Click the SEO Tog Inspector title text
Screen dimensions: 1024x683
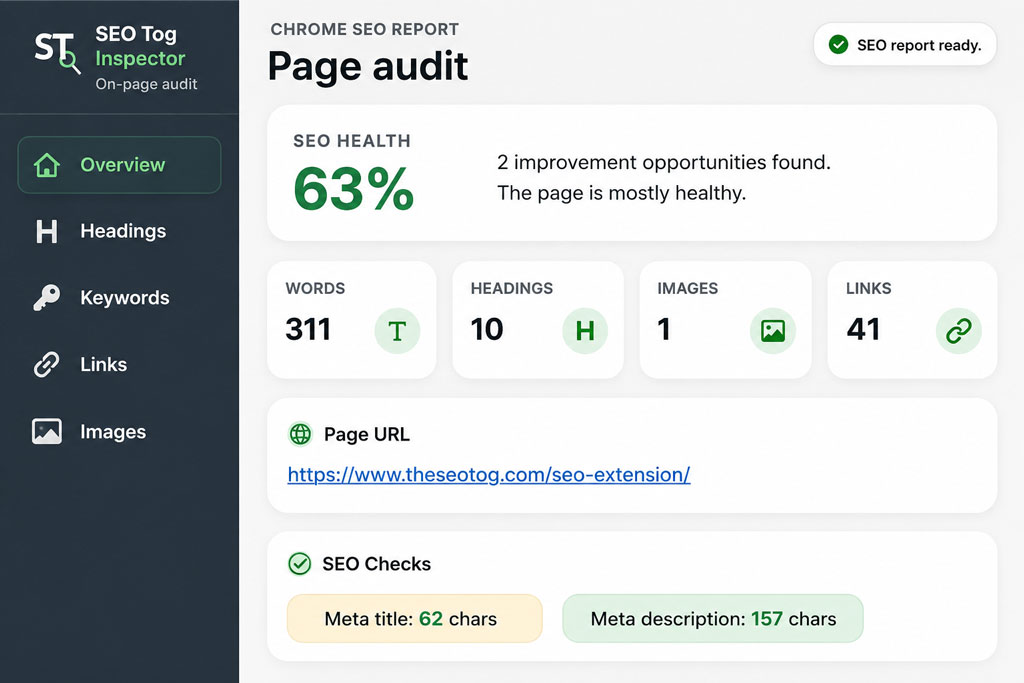(140, 46)
